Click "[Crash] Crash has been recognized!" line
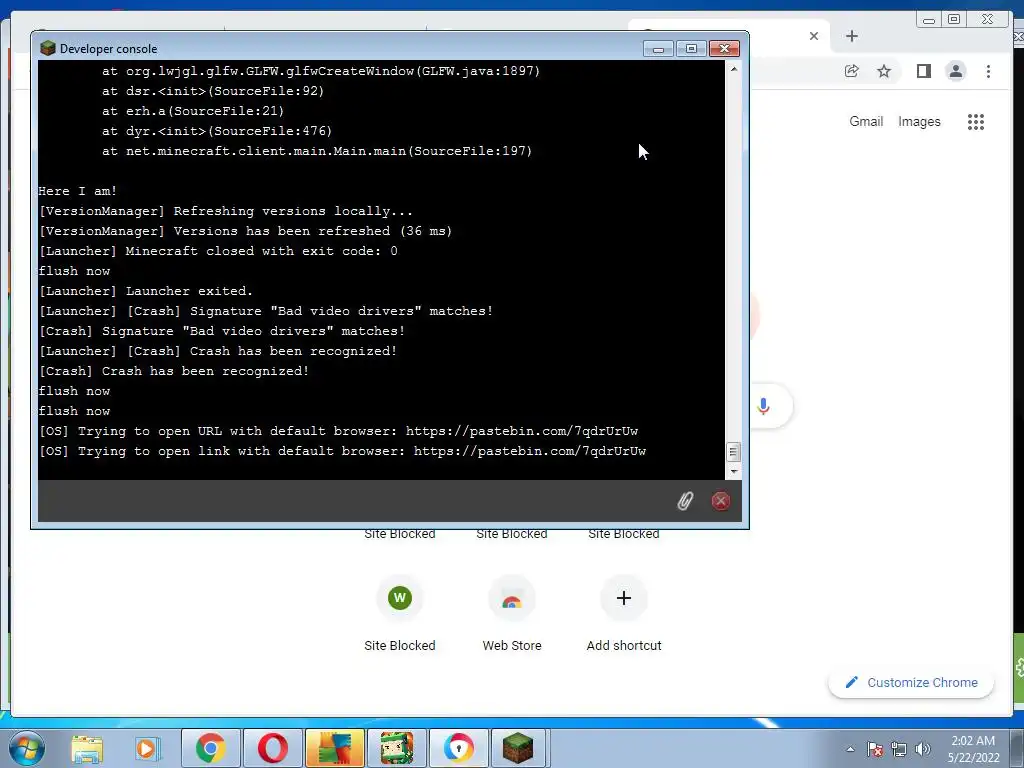This screenshot has height=768, width=1024. [x=174, y=371]
